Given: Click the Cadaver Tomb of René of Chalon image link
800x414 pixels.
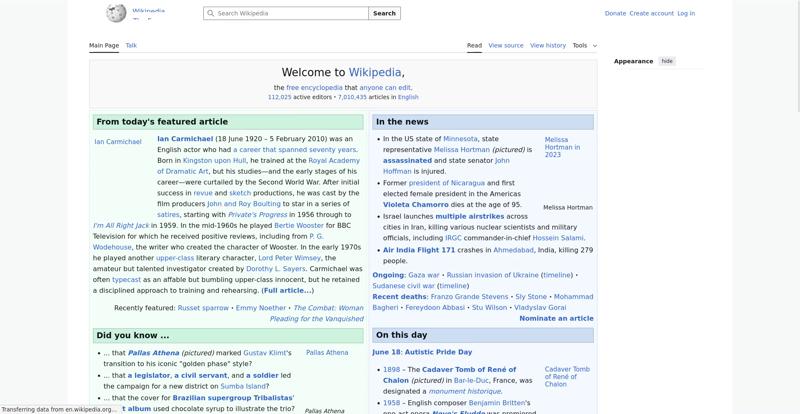Looking at the screenshot, I should (567, 377).
